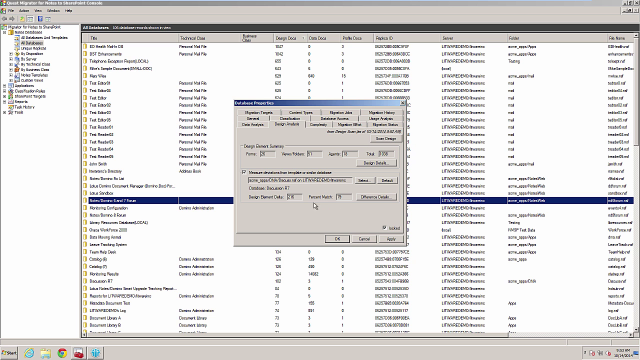Click the Difference Details button

click(x=376, y=197)
